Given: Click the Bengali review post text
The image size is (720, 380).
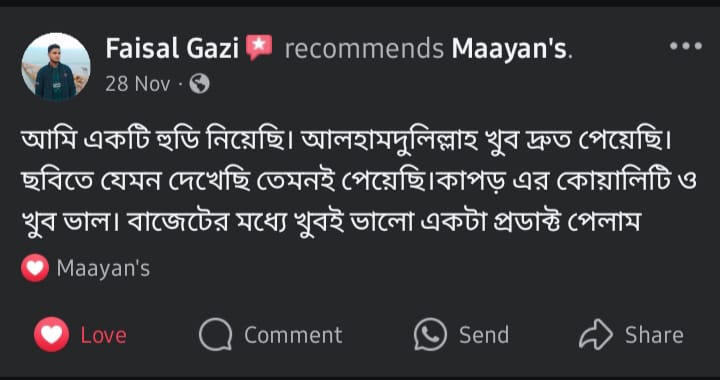Looking at the screenshot, I should (x=359, y=183).
